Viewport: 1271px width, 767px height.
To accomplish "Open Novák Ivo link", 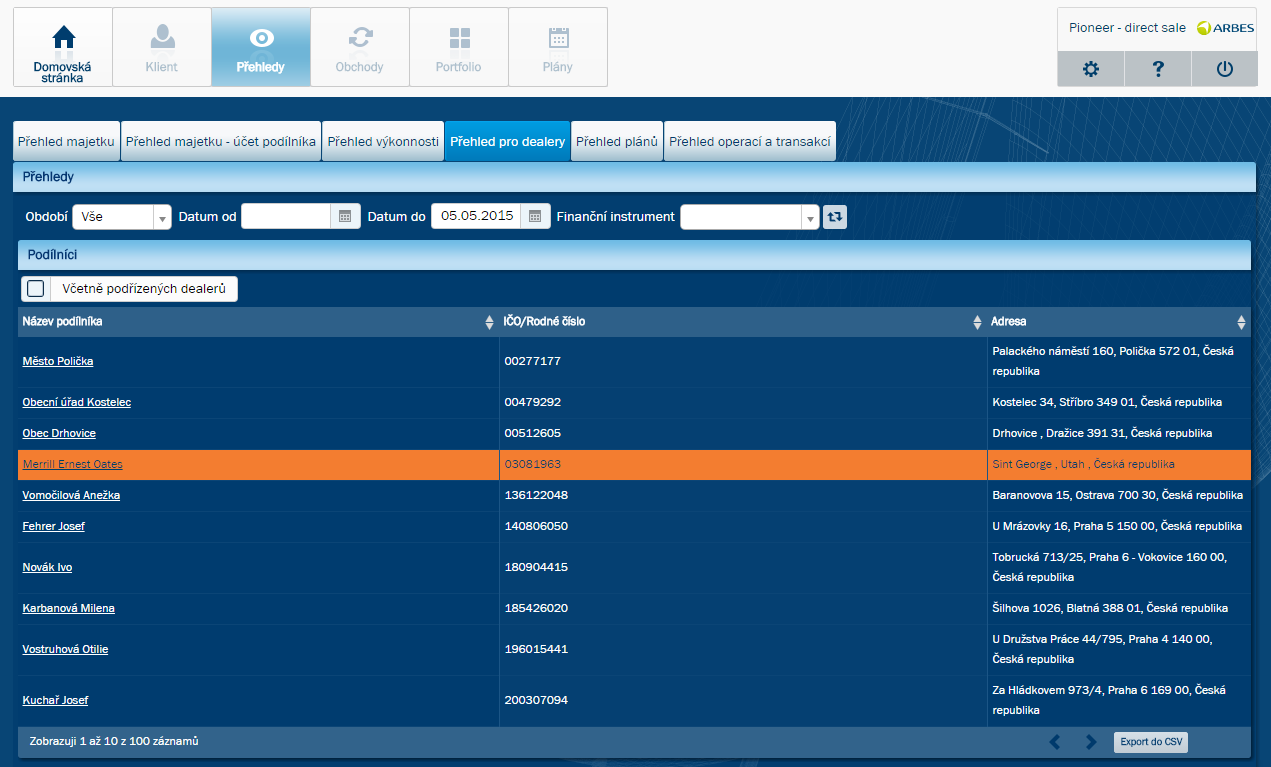I will point(47,567).
